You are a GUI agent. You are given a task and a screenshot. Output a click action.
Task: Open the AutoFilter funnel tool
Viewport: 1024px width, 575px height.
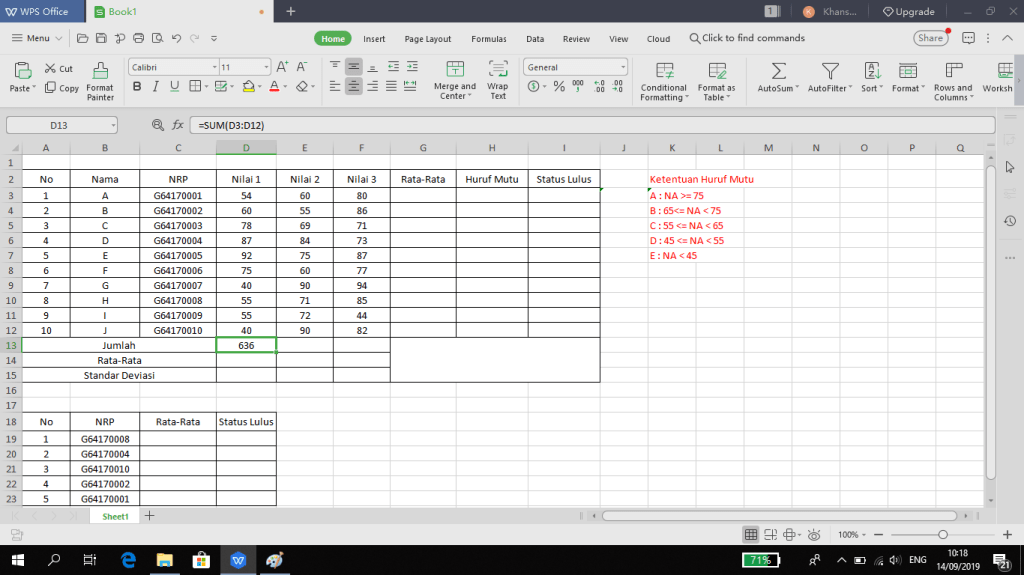coord(829,71)
